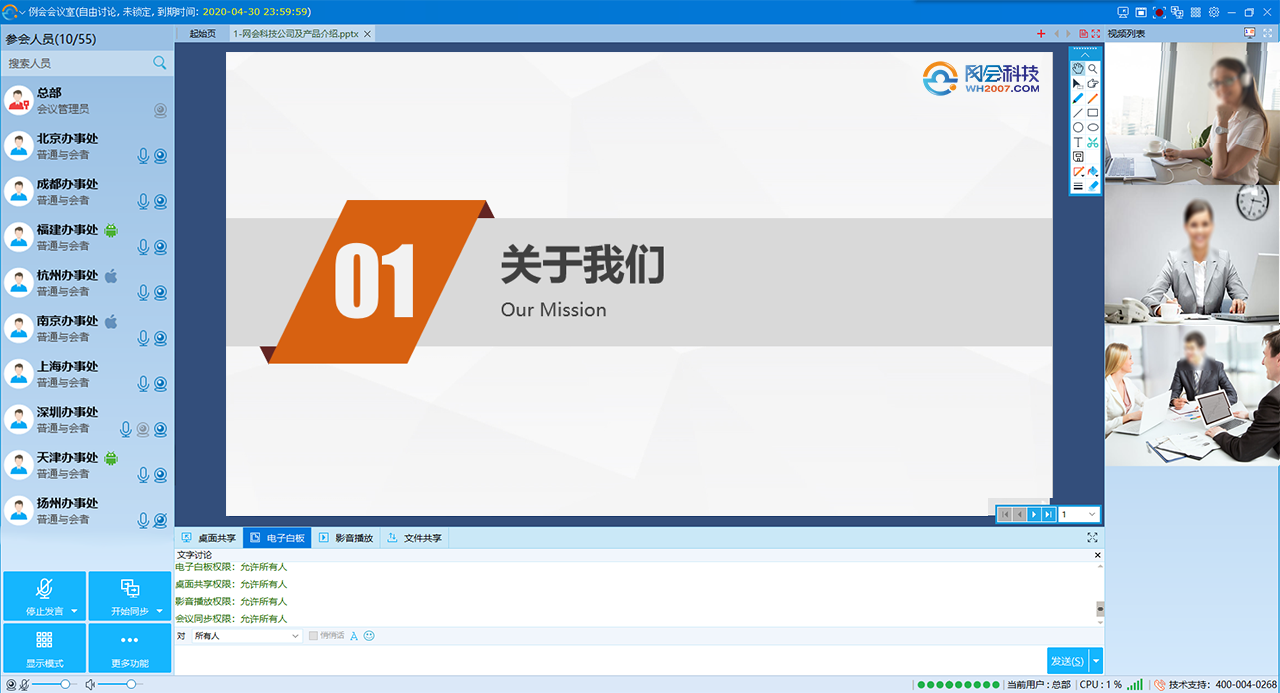
Task: Pick the text tool in whiteboard toolbar
Action: pyautogui.click(x=1078, y=142)
